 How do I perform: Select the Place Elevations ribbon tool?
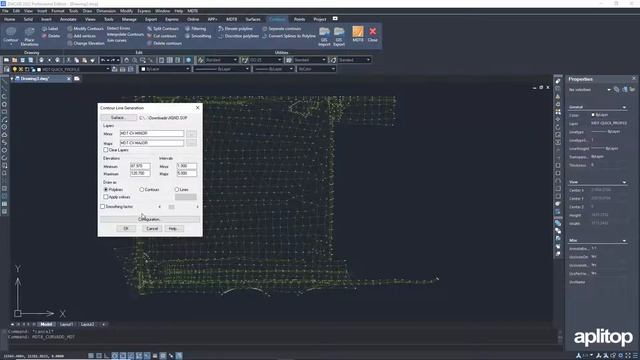tap(29, 37)
